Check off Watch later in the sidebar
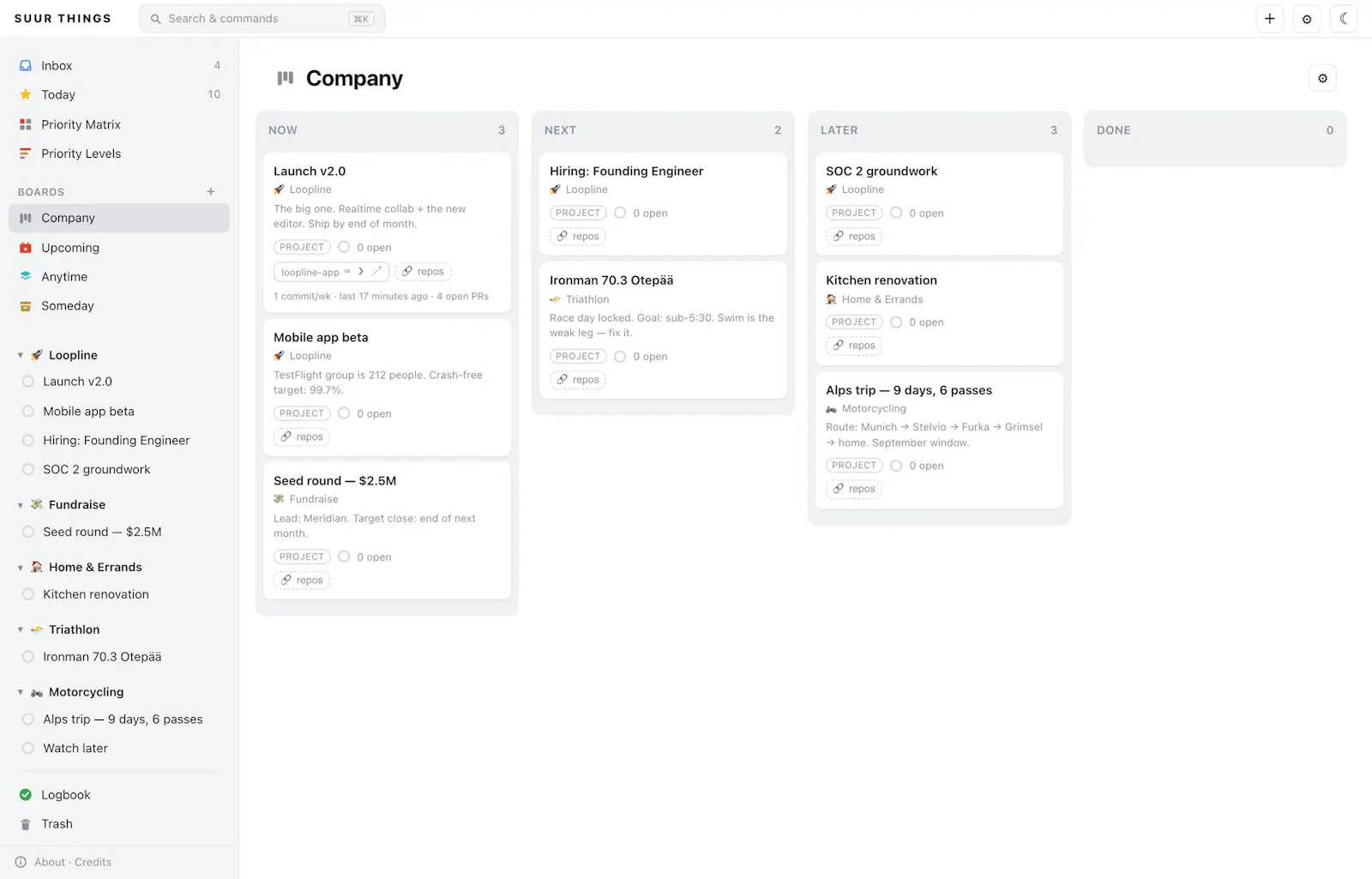The height and width of the screenshot is (879, 1372). click(x=28, y=749)
